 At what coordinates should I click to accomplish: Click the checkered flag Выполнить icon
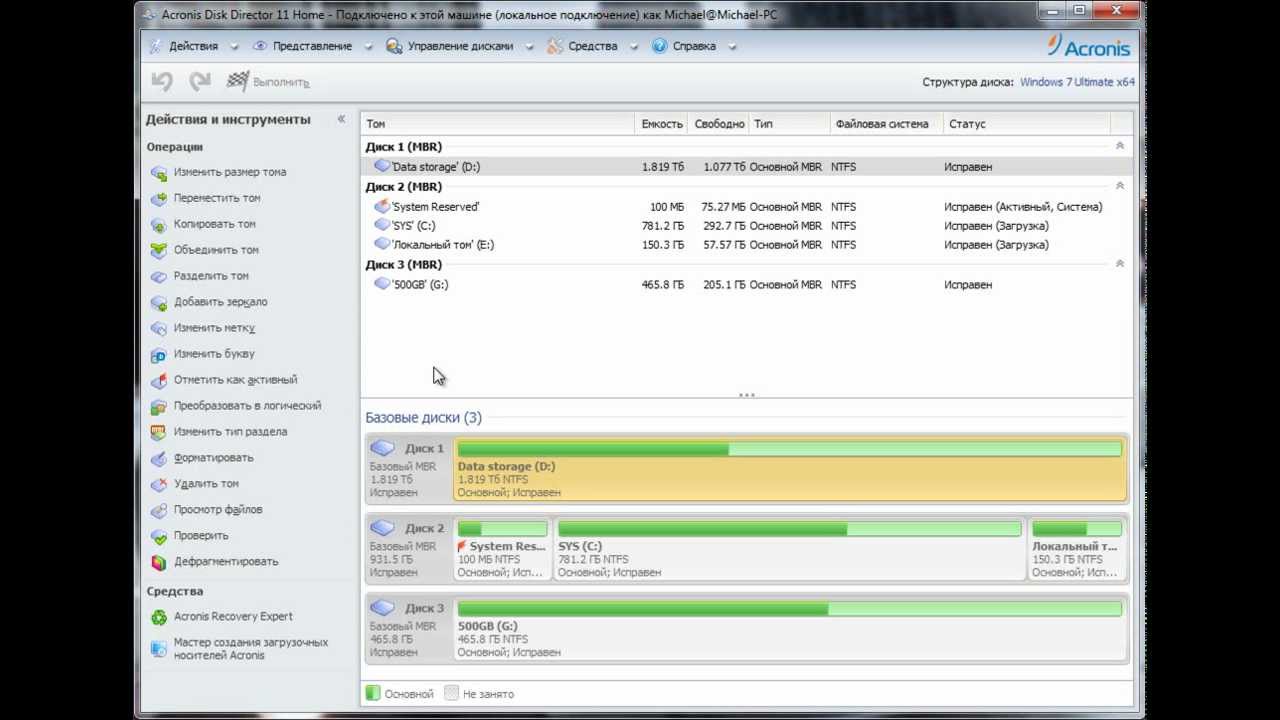point(238,82)
